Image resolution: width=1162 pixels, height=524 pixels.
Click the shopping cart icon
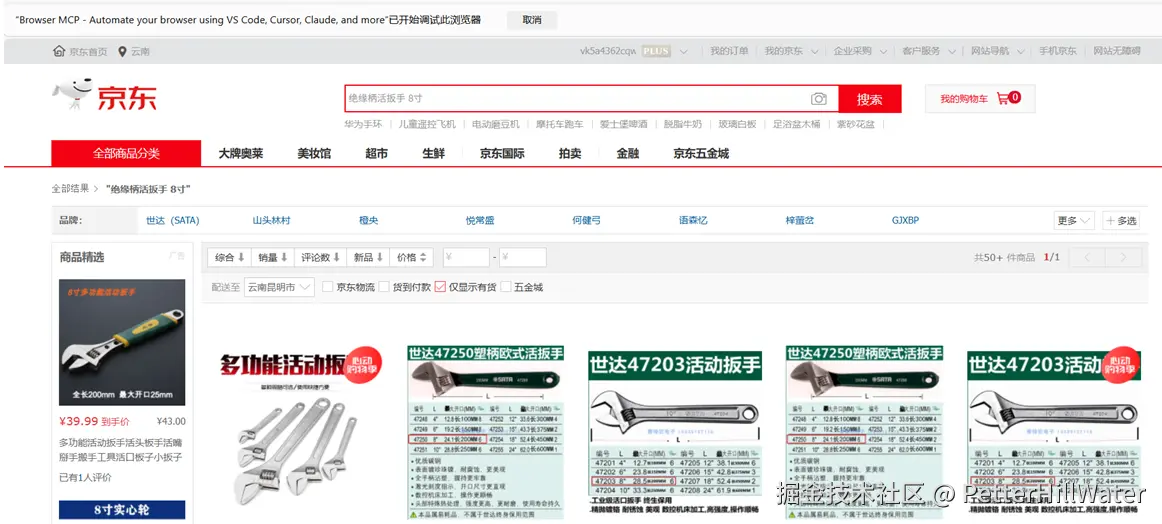1003,98
